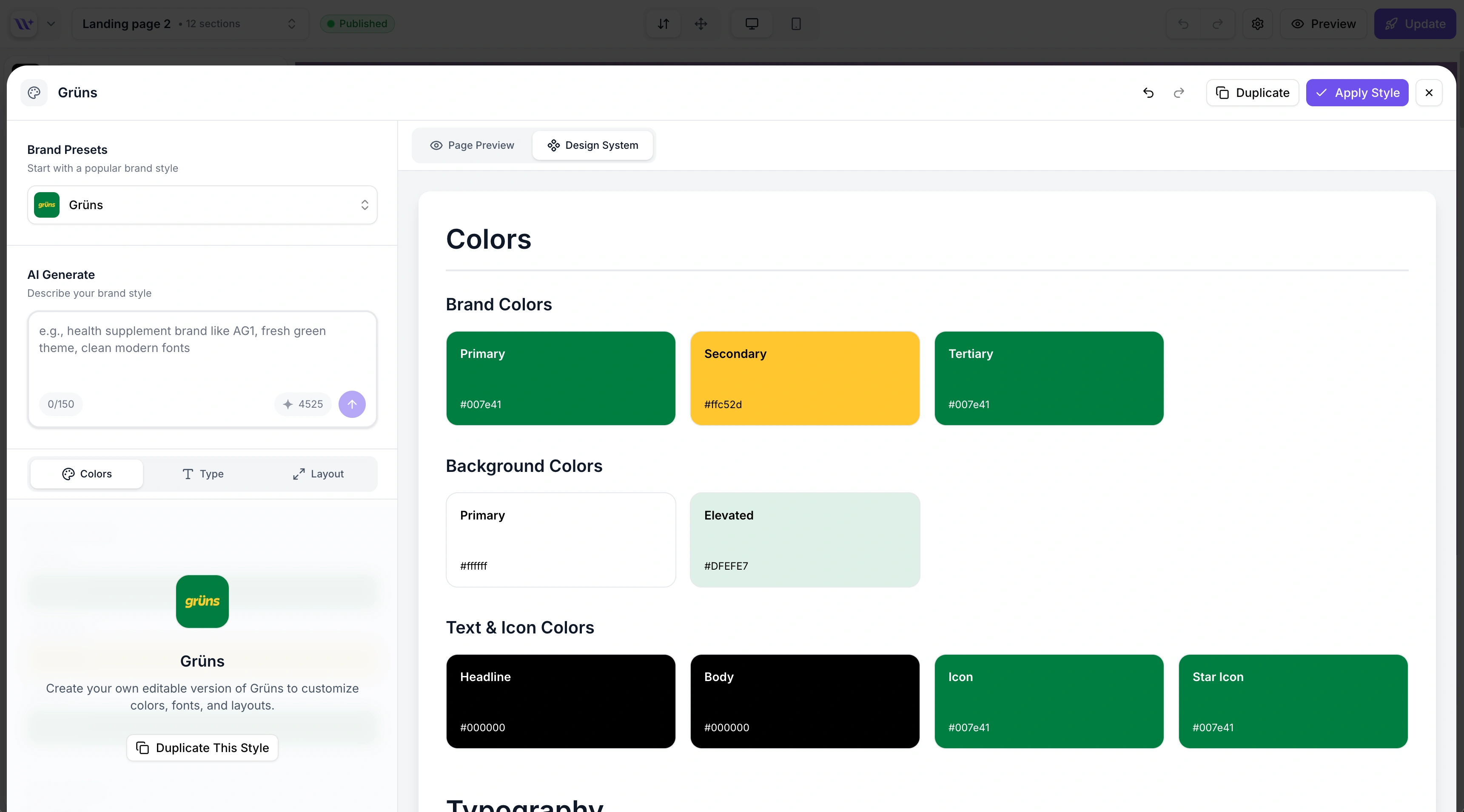Select the Secondary yellow color swatch
Screen dimensions: 1464x812
point(805,378)
